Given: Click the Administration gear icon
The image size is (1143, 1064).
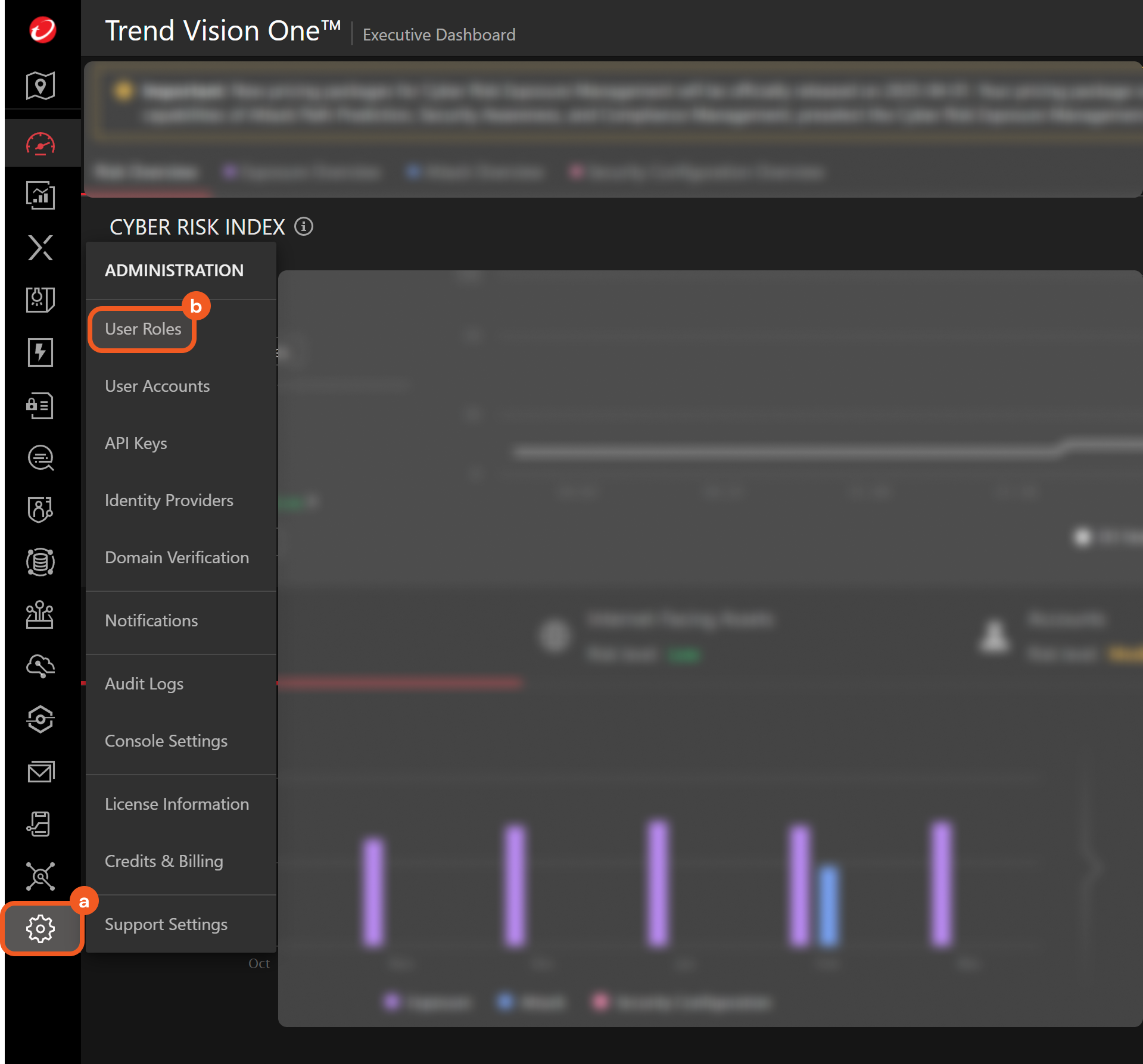Looking at the screenshot, I should point(41,928).
